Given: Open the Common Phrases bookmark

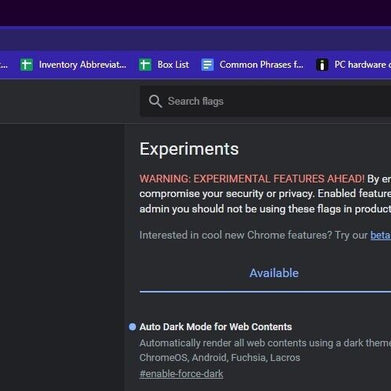Looking at the screenshot, I should (252, 64).
